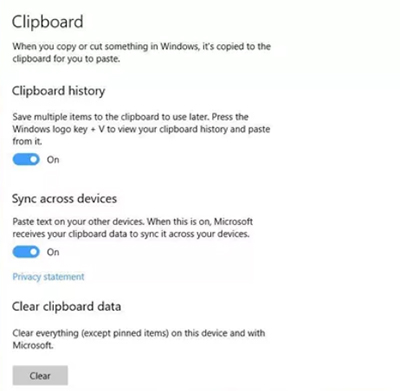Click the Clear clipboard data section heading

pyautogui.click(x=66, y=306)
